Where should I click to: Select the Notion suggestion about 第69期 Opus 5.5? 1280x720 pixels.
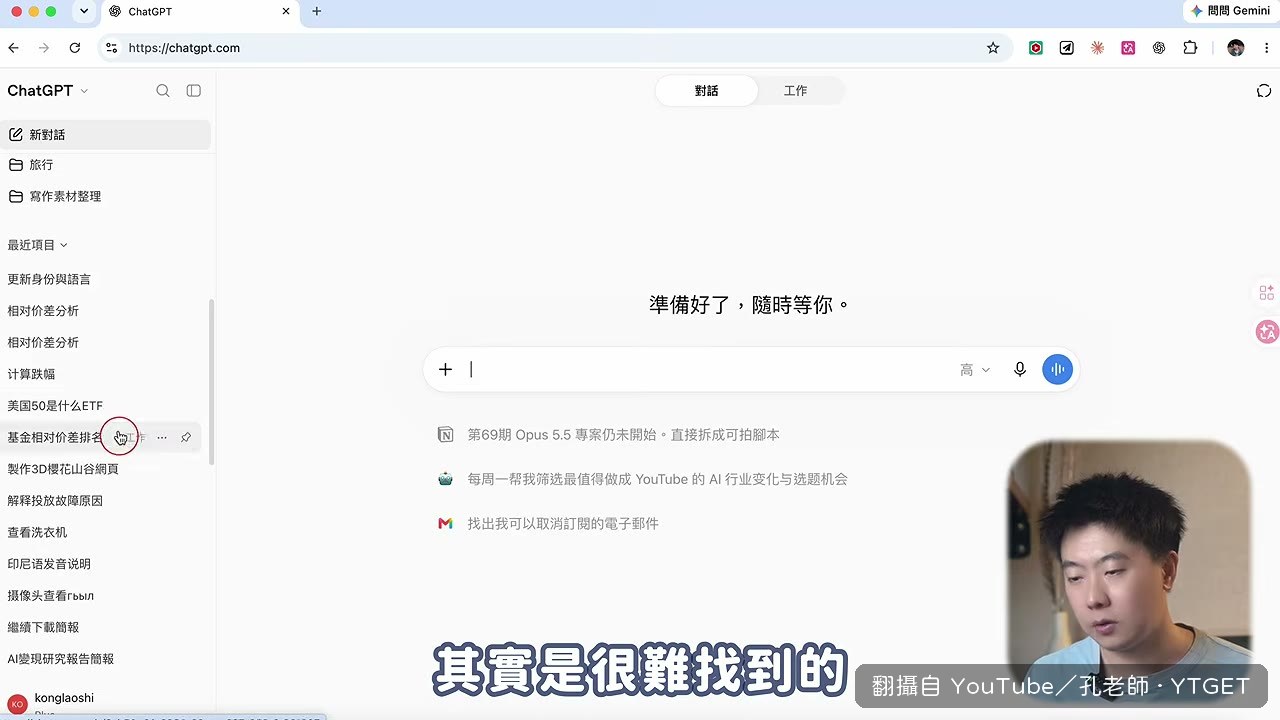tap(609, 435)
